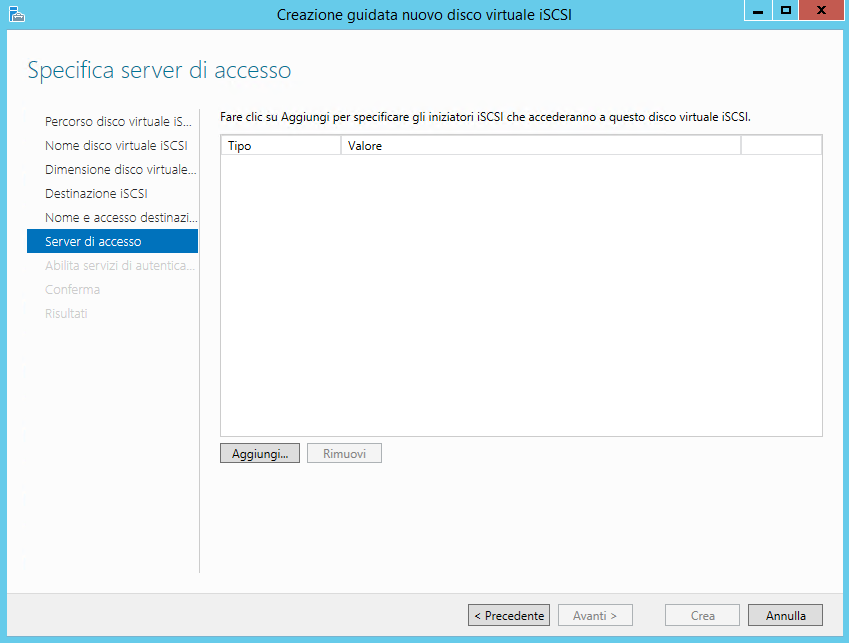Click the Aggiungi... button
849x643 pixels.
(260, 454)
